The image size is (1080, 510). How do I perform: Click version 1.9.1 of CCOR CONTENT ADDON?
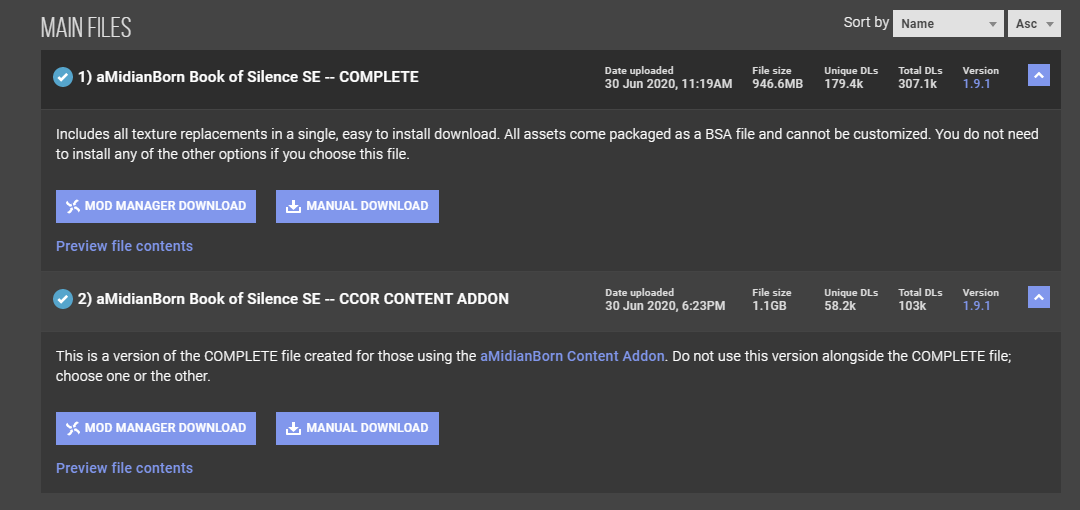click(976, 306)
